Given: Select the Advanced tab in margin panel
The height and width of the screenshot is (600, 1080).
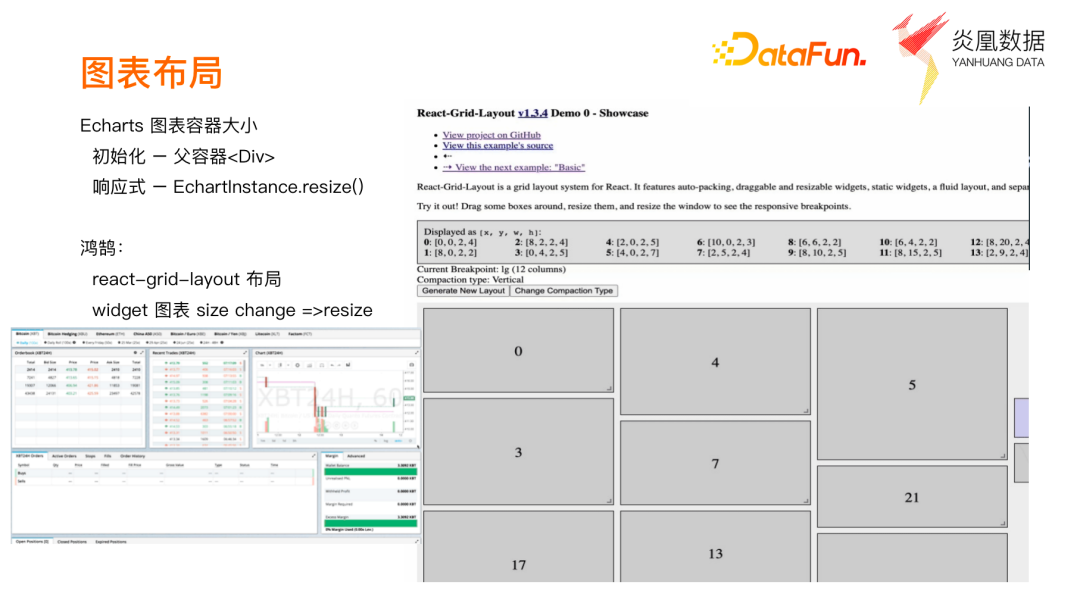Looking at the screenshot, I should click(x=356, y=456).
